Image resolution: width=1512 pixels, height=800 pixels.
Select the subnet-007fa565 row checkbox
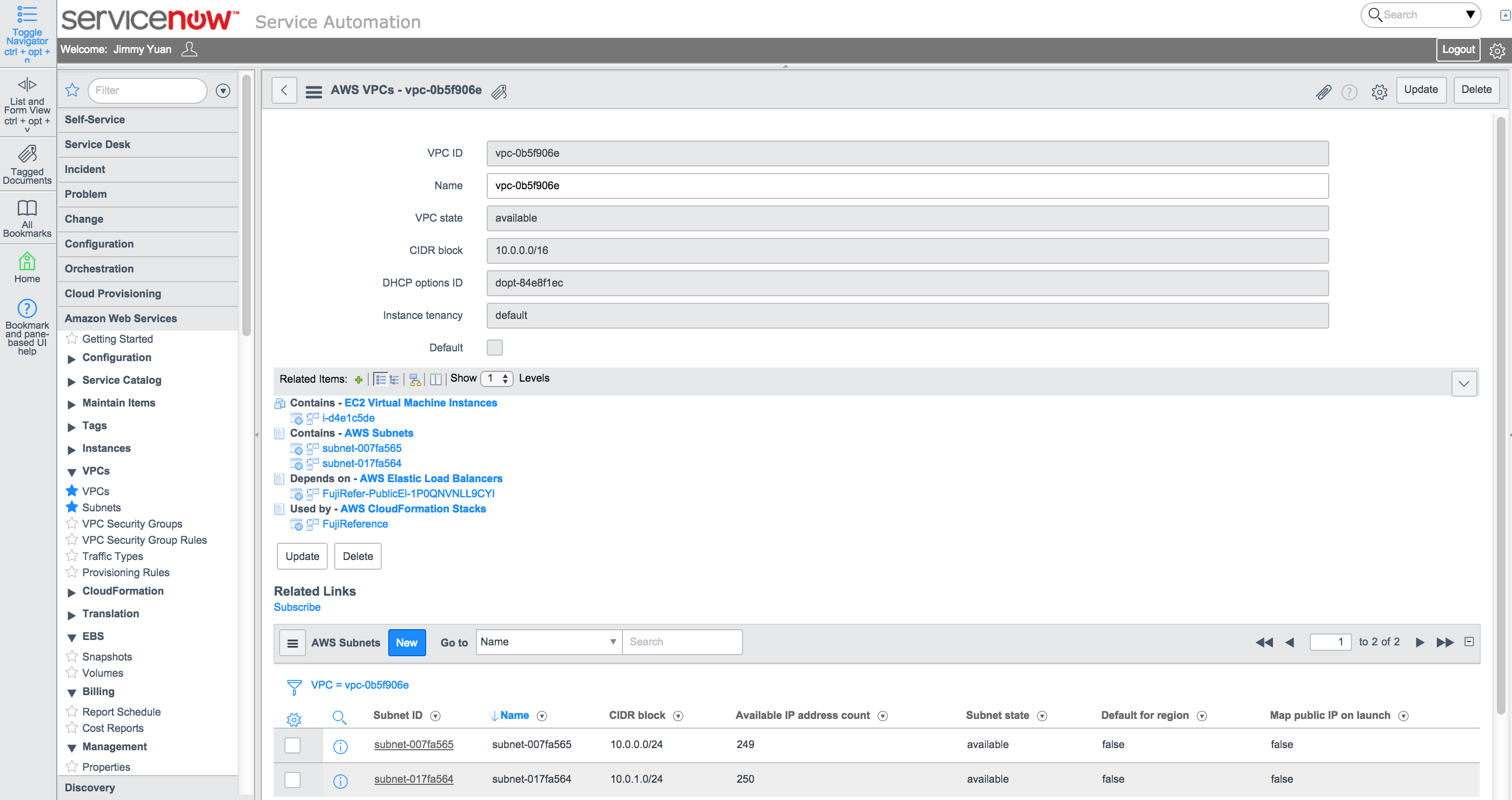(293, 745)
